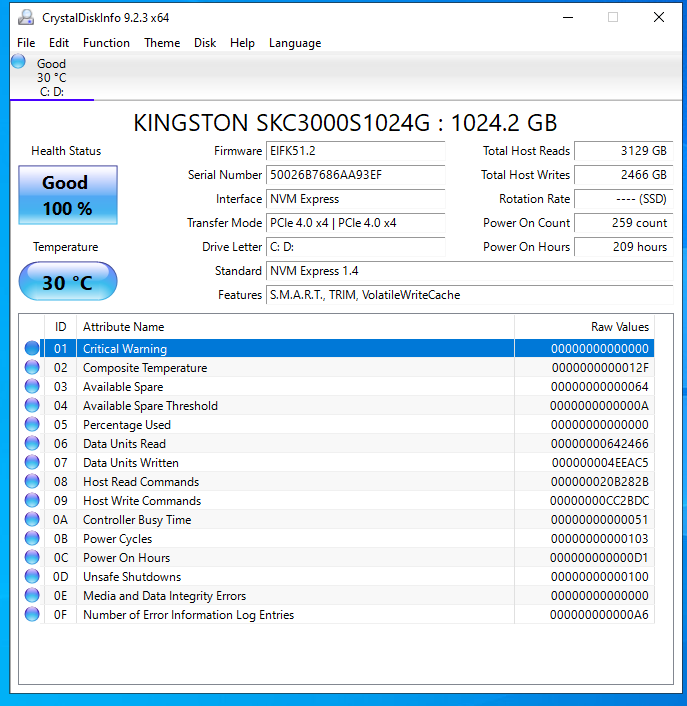
Task: Click the status orb for Power On Hours row
Action: [32, 557]
